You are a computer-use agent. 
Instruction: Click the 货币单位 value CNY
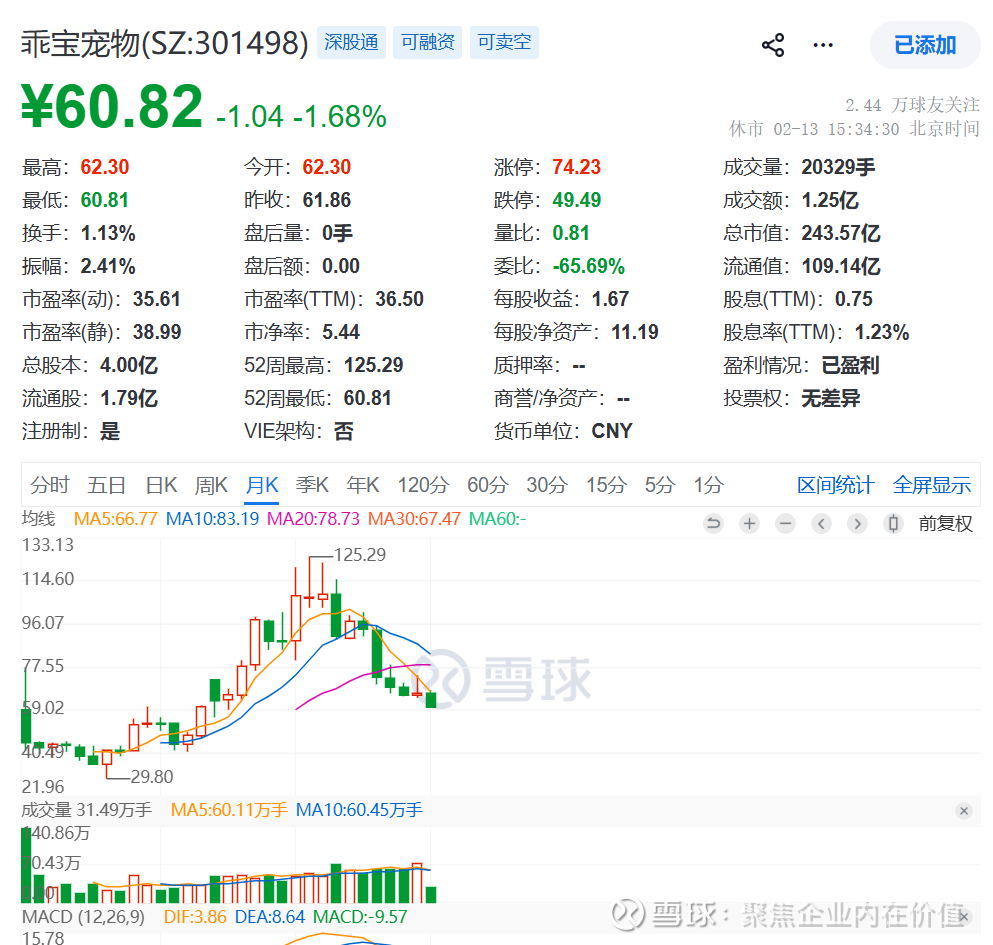(612, 431)
